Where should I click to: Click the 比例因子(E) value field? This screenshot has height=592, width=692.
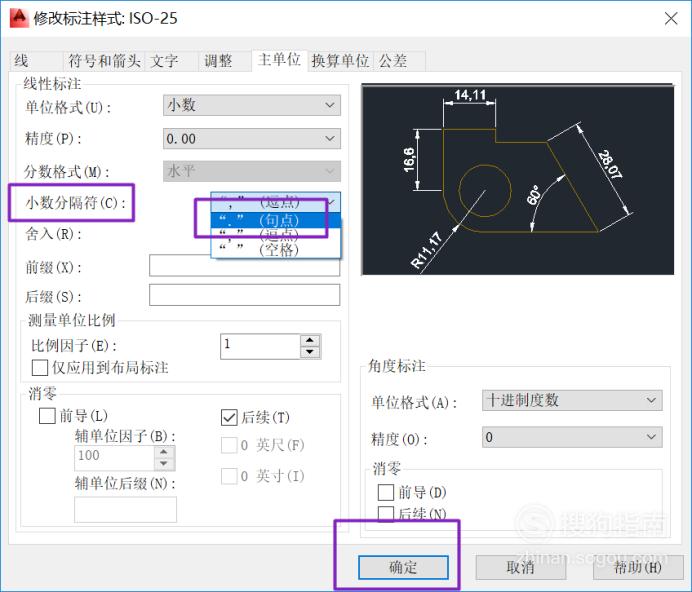260,346
